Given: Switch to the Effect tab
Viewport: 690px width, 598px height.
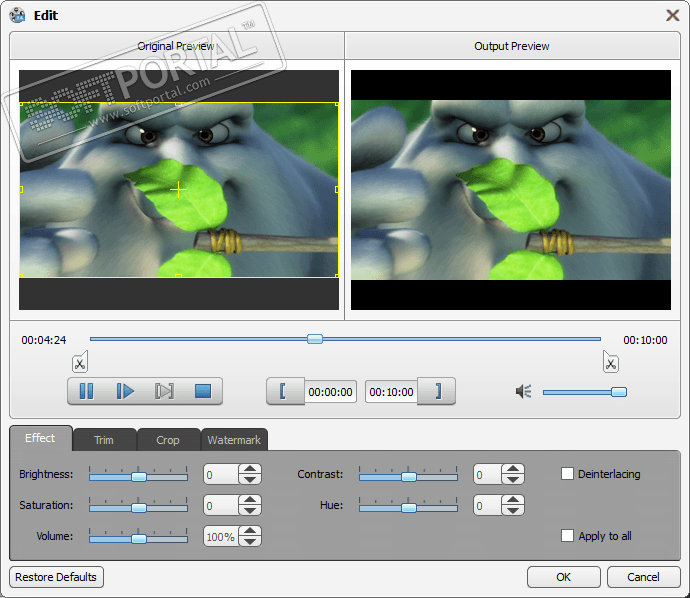Looking at the screenshot, I should pos(40,438).
